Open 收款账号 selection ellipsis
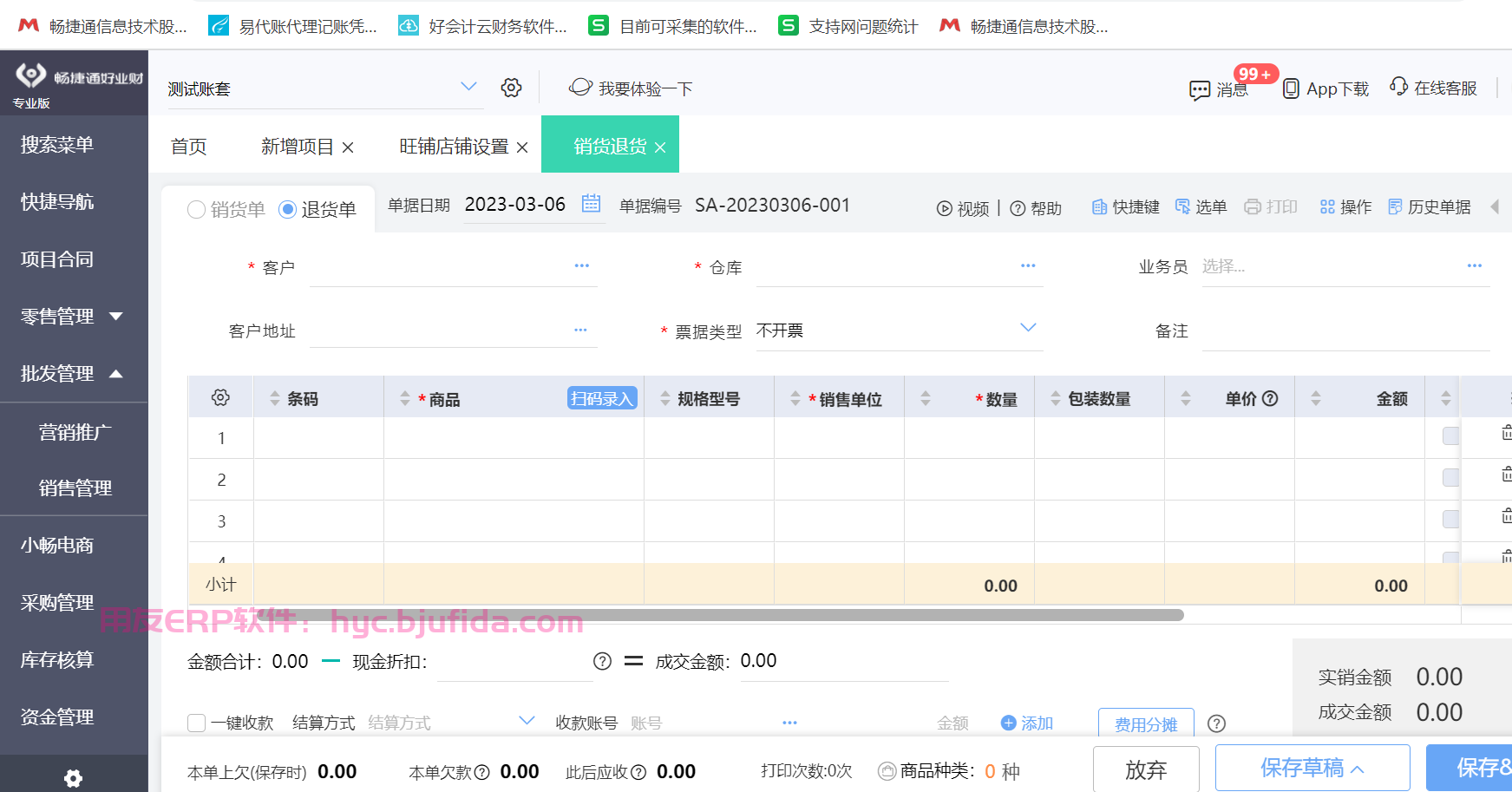Image resolution: width=1512 pixels, height=792 pixels. [789, 723]
